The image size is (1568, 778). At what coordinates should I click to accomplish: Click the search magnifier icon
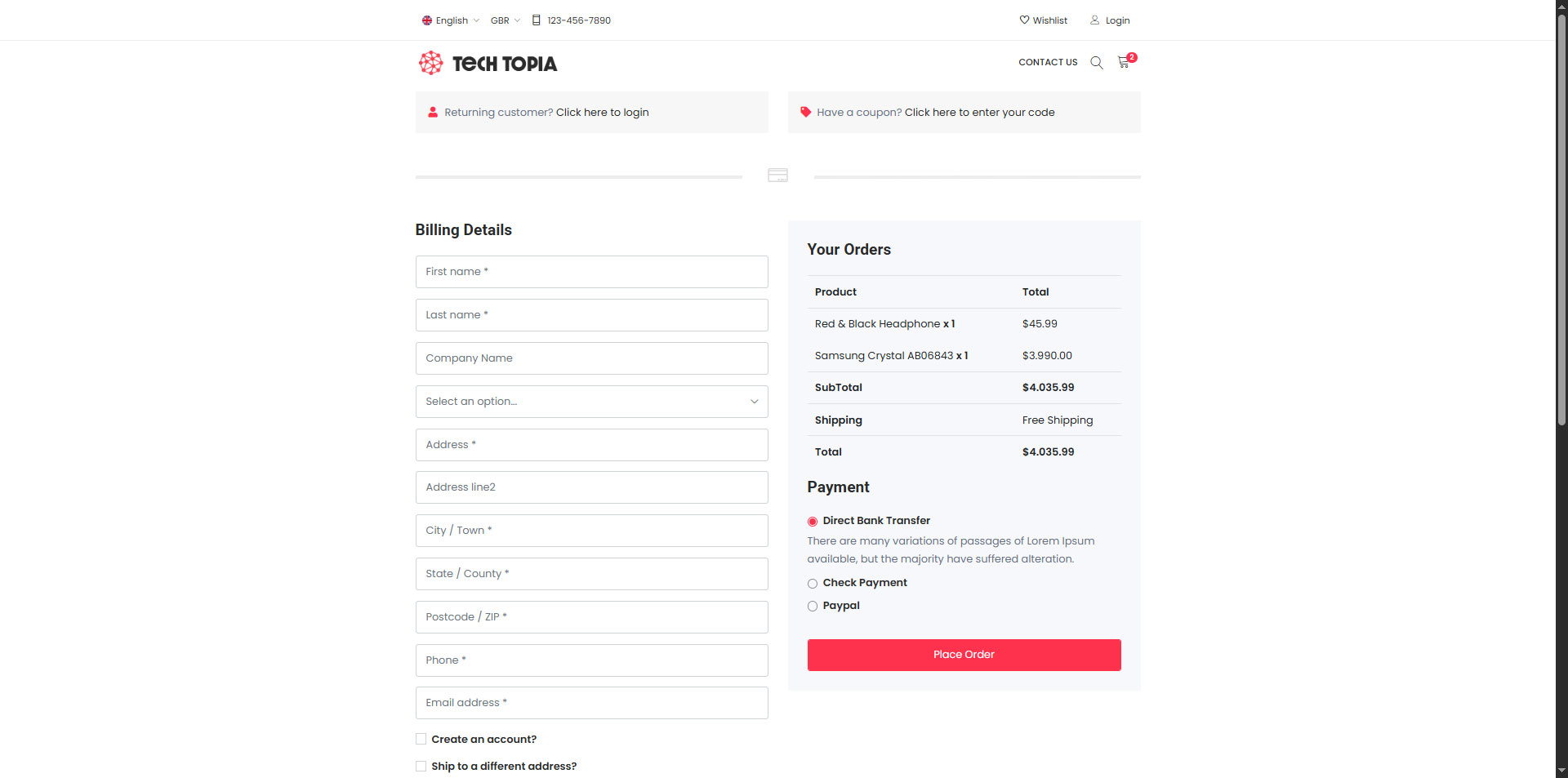[x=1097, y=63]
